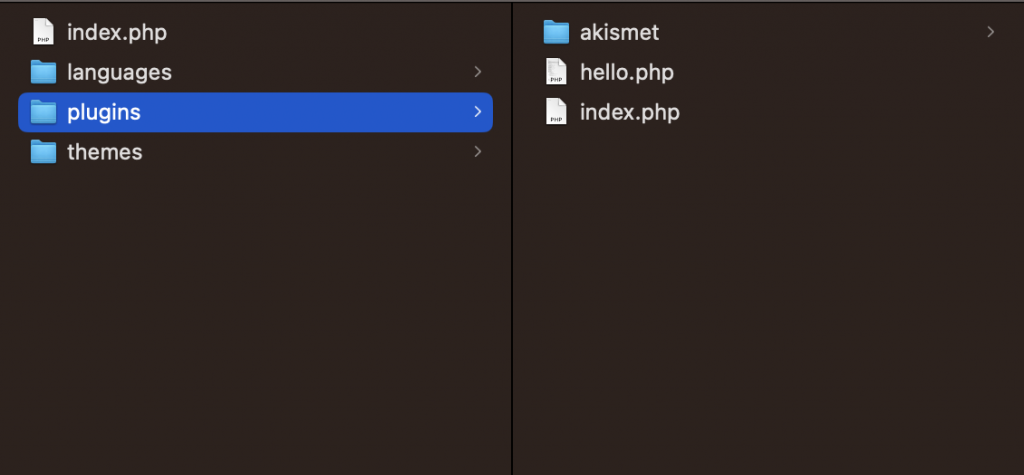
Task: Click the chevron on the plugins row
Action: 478,112
